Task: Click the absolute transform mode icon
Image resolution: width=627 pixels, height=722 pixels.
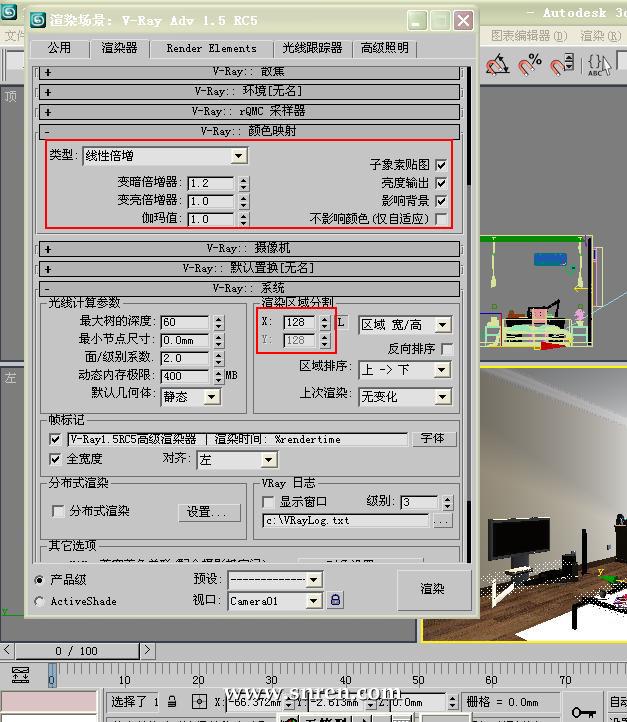Action: tap(199, 702)
